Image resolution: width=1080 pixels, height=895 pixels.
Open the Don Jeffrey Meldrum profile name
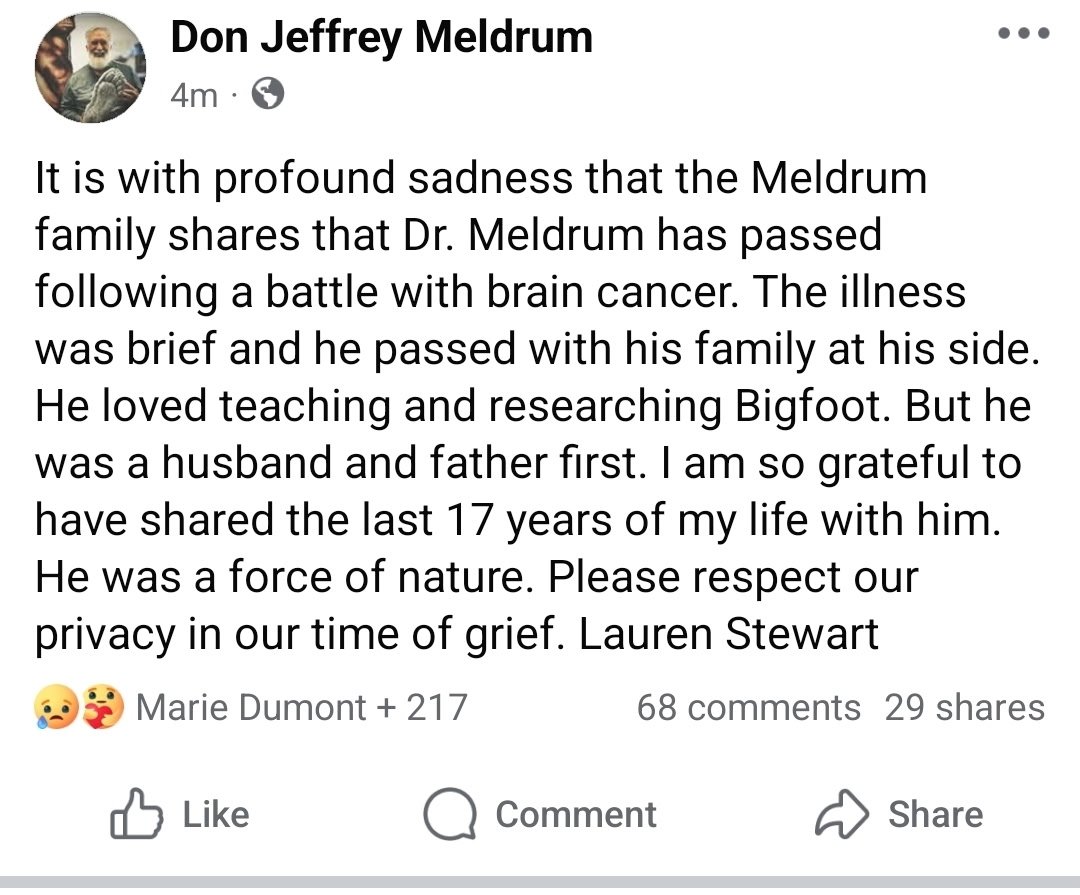382,37
